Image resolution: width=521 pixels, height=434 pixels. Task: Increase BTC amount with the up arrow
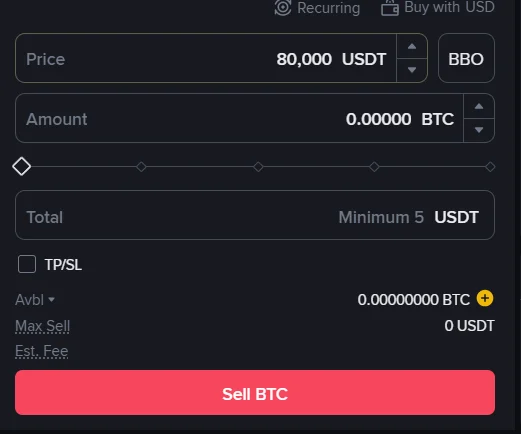click(x=479, y=106)
